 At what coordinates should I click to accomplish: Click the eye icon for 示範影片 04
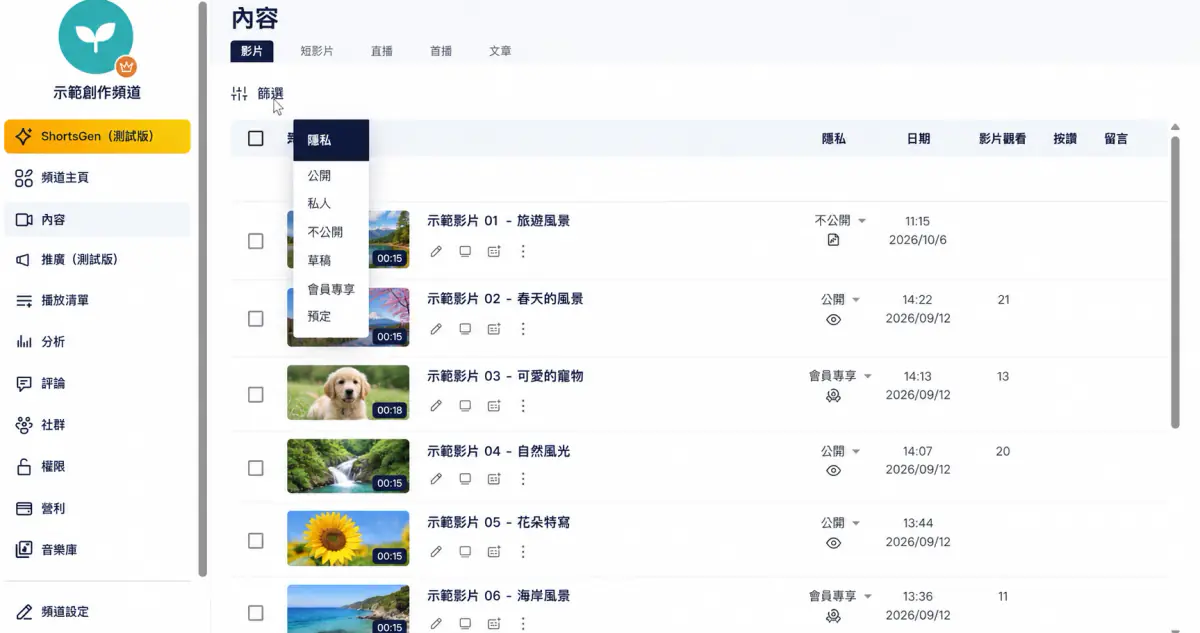pyautogui.click(x=833, y=471)
